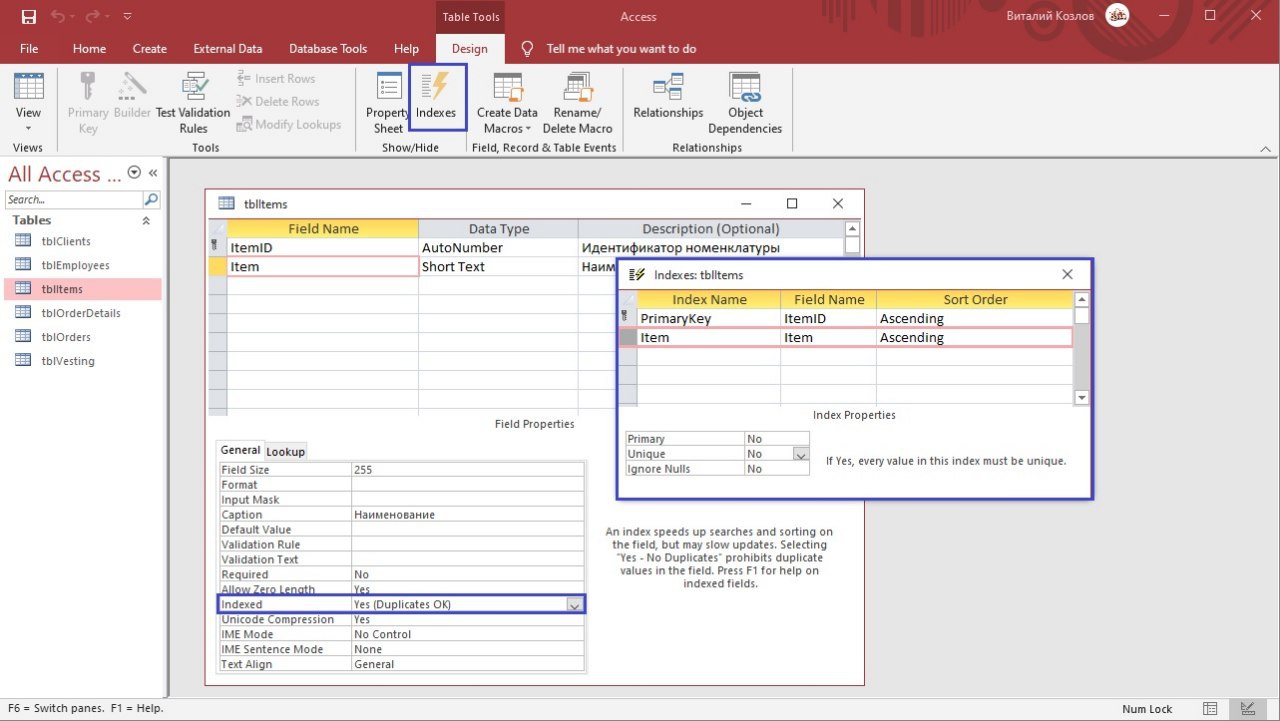Open the Property Sheet
The width and height of the screenshot is (1280, 721).
coord(388,103)
